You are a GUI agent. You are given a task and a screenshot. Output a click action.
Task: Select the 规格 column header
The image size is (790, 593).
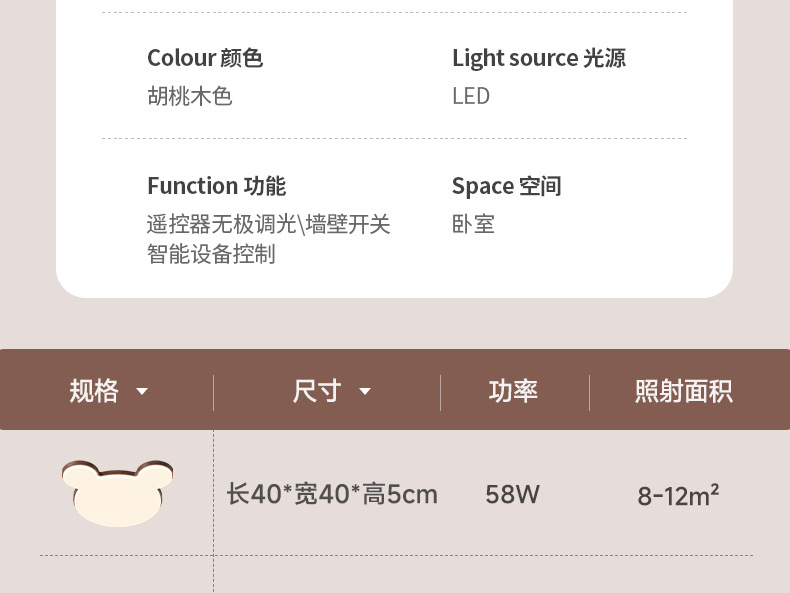95,391
